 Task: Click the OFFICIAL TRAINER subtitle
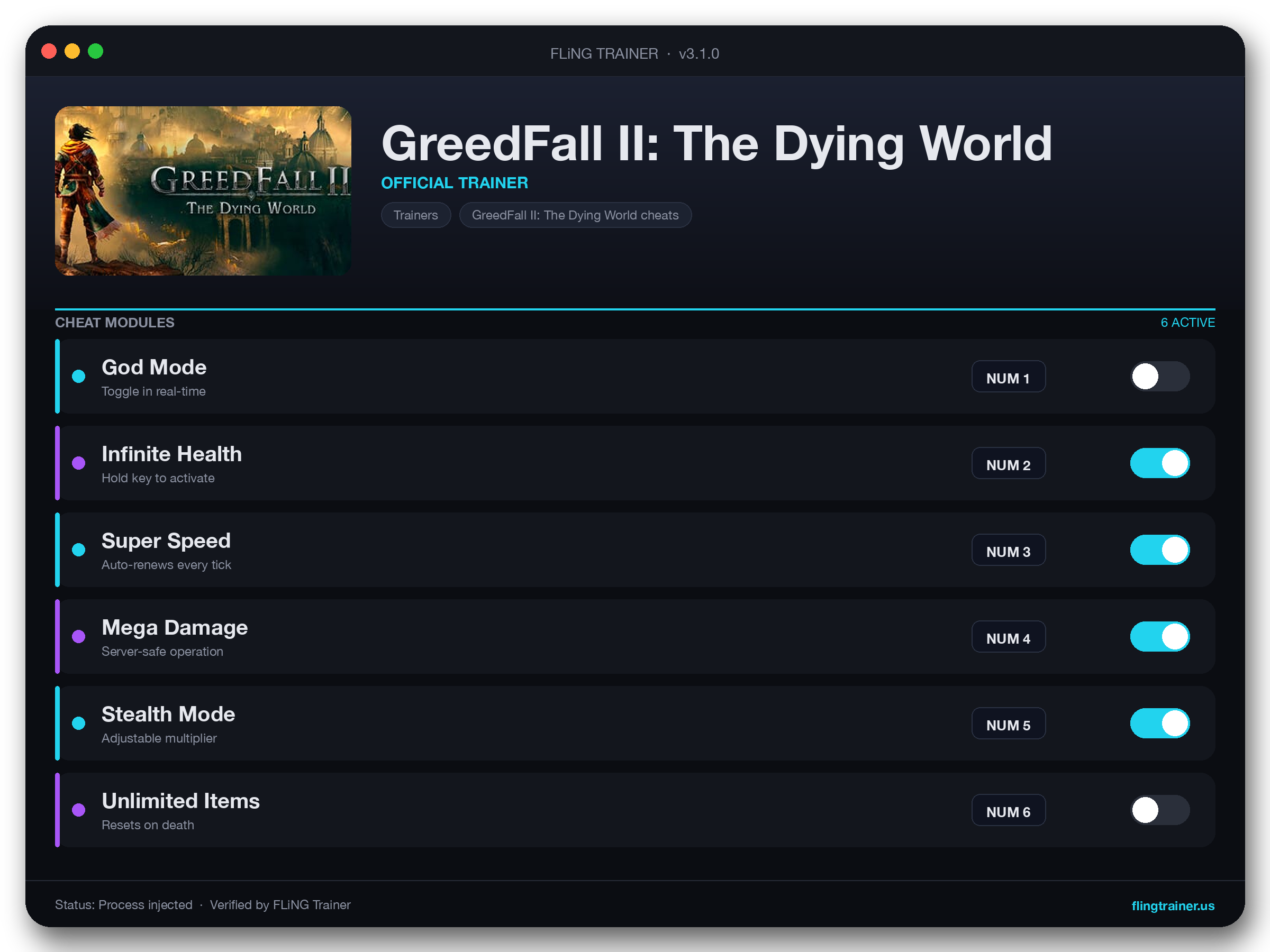[x=454, y=183]
